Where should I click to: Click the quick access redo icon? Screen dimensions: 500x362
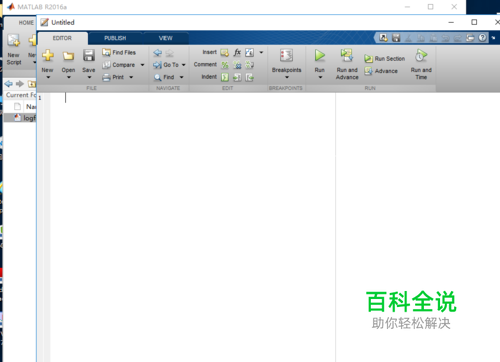tap(458, 38)
